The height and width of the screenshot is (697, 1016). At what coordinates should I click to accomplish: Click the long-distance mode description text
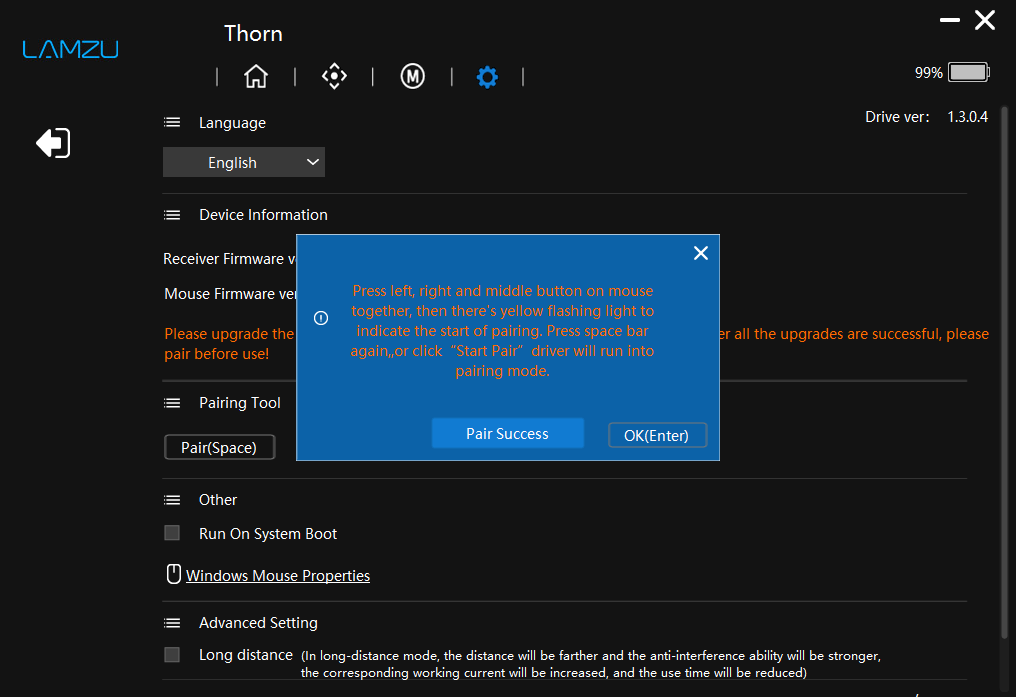[590, 664]
